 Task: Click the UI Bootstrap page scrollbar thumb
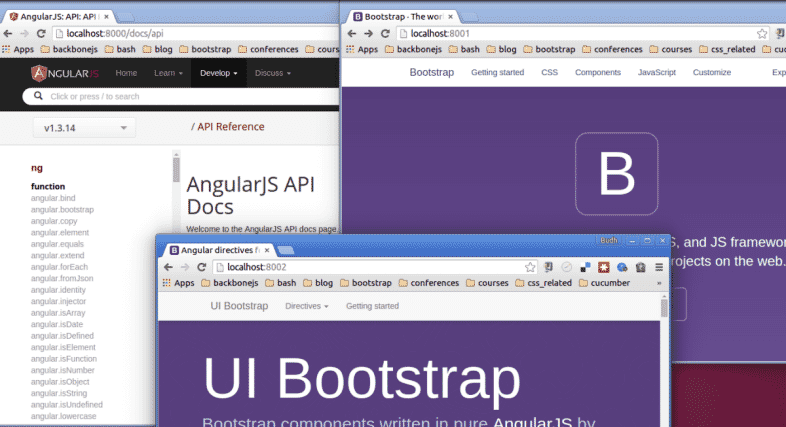664,308
